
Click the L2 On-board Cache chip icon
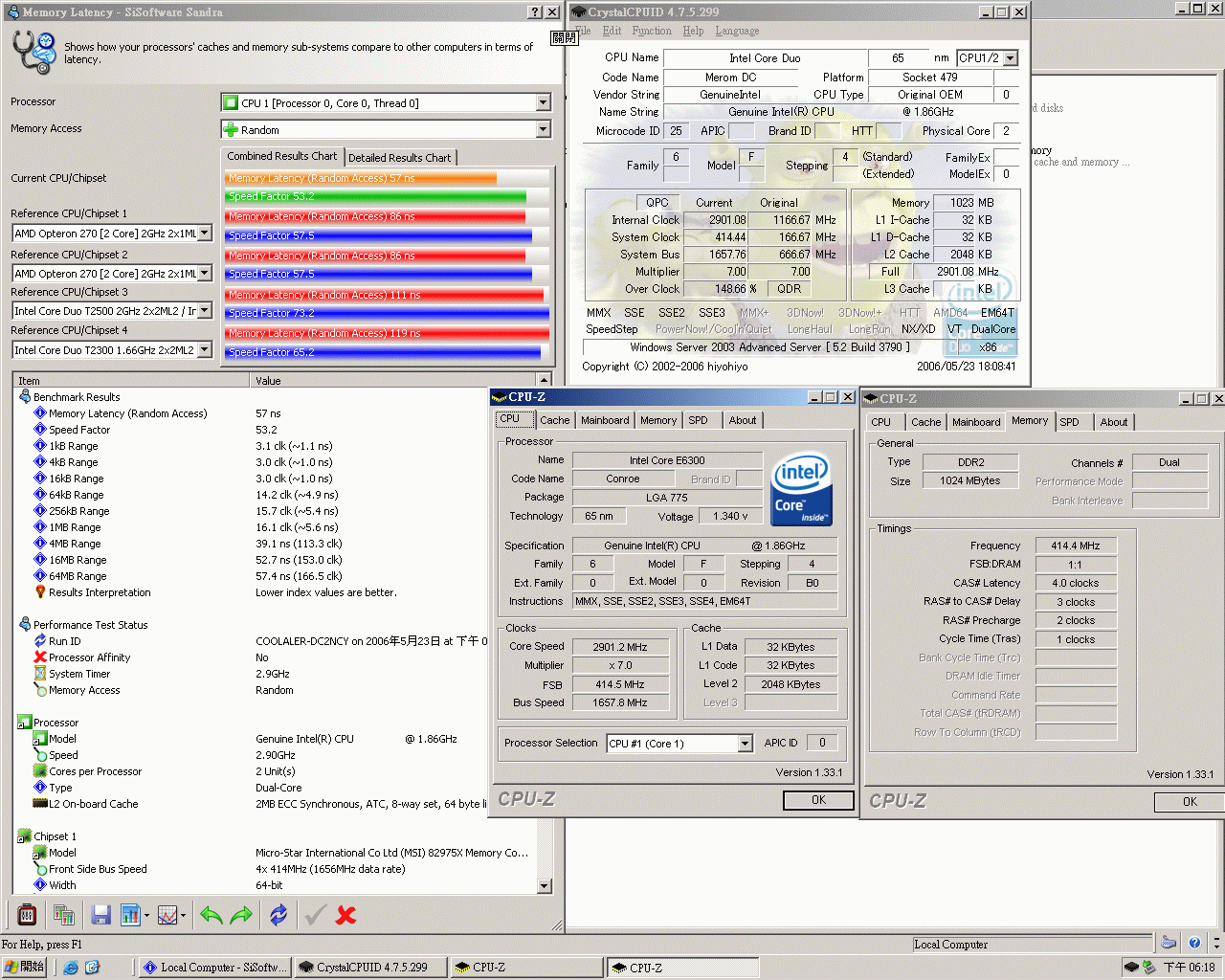coord(40,803)
